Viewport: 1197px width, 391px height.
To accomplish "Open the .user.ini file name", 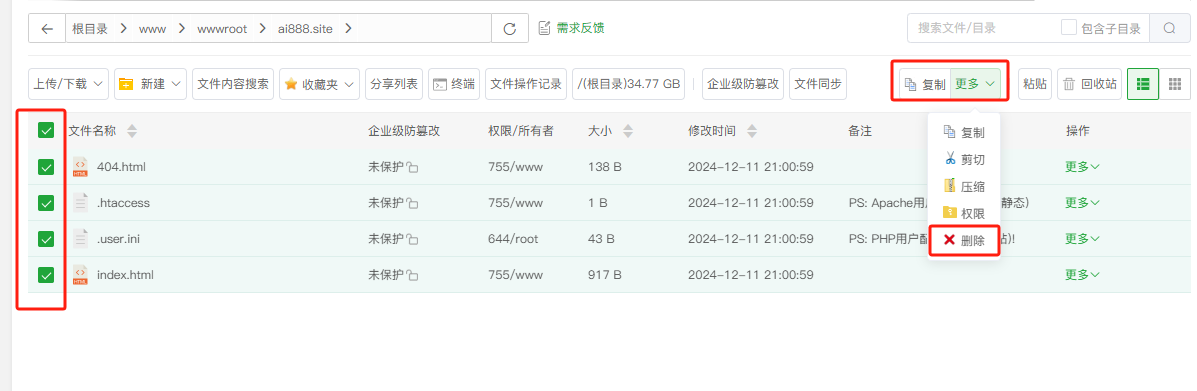I will tap(118, 239).
